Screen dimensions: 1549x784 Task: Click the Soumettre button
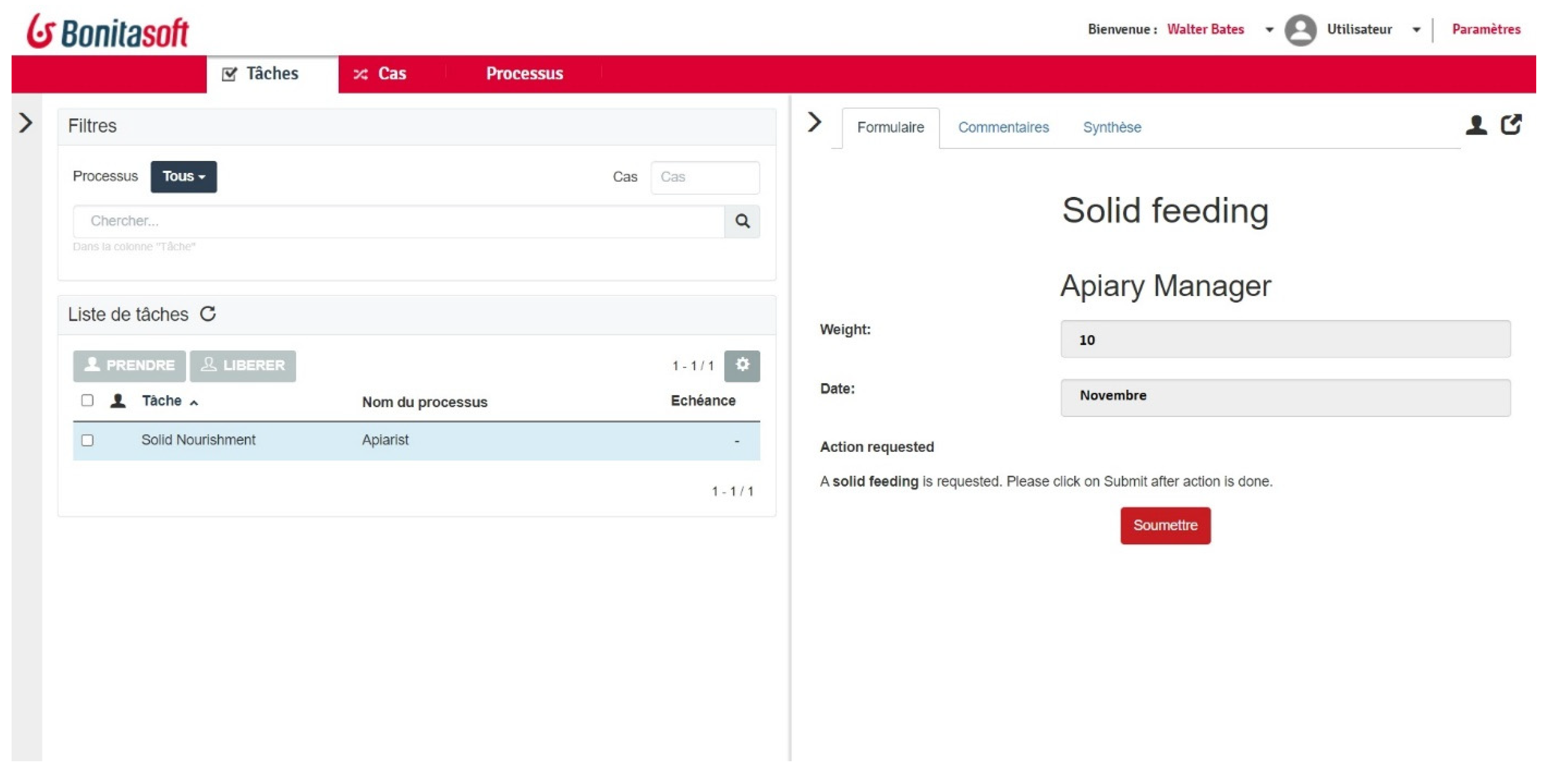click(x=1165, y=525)
